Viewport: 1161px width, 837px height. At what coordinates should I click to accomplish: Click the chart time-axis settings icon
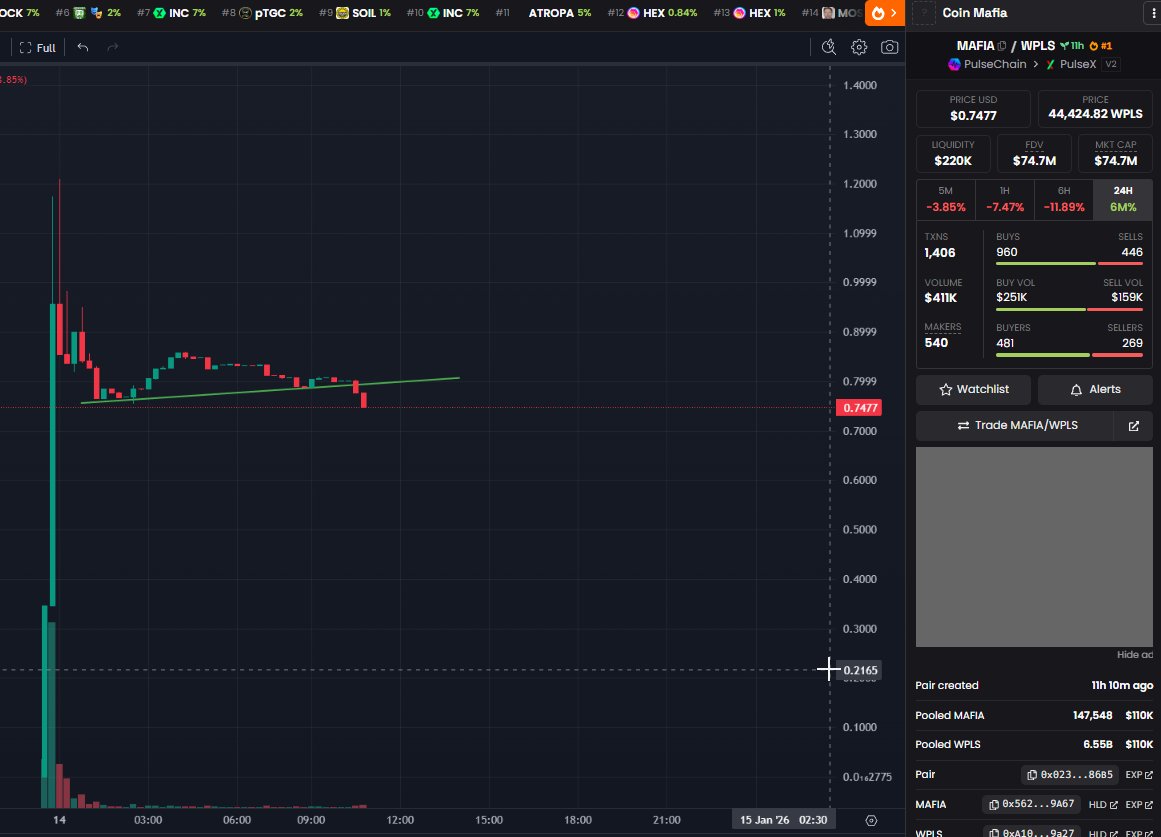(871, 820)
